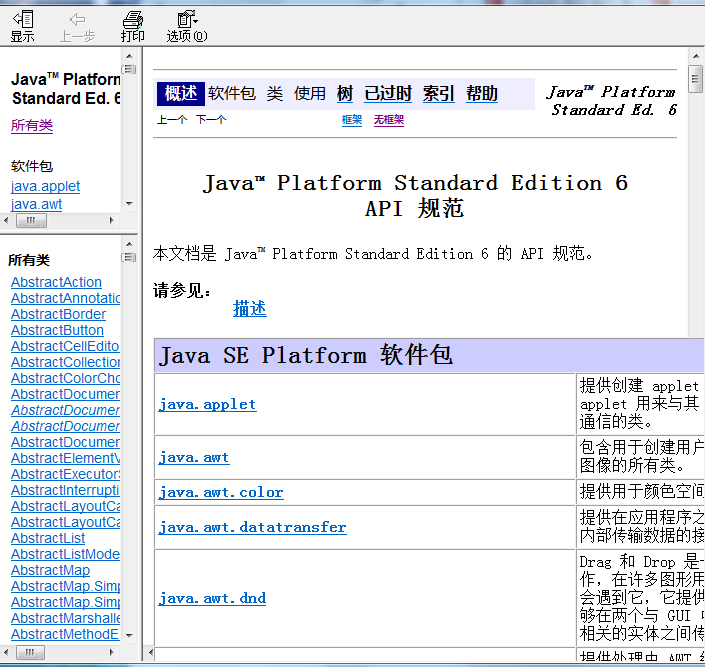705x667 pixels.
Task: Click the class list frame's scroll down arrow
Action: (x=129, y=636)
